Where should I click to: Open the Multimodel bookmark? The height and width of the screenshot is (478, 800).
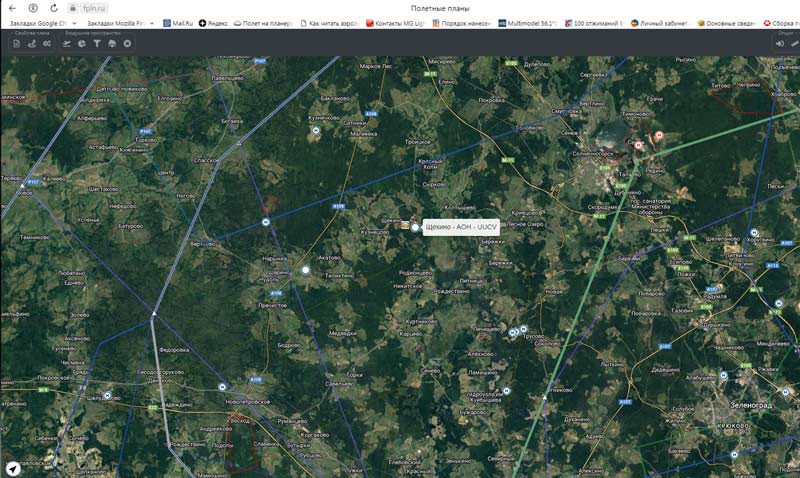click(x=532, y=22)
